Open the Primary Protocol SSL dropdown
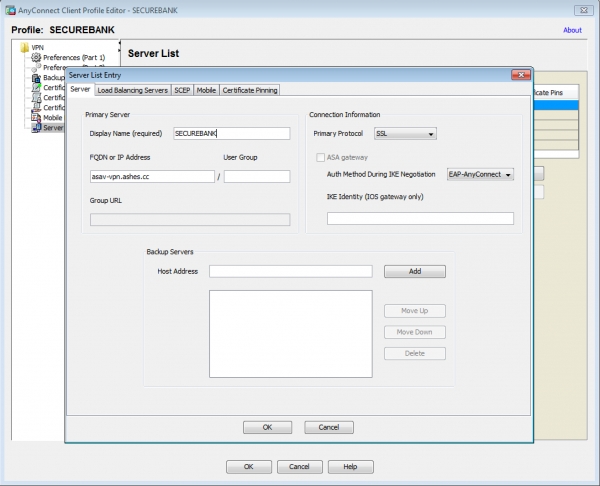Viewport: 600px width, 486px height. (405, 133)
